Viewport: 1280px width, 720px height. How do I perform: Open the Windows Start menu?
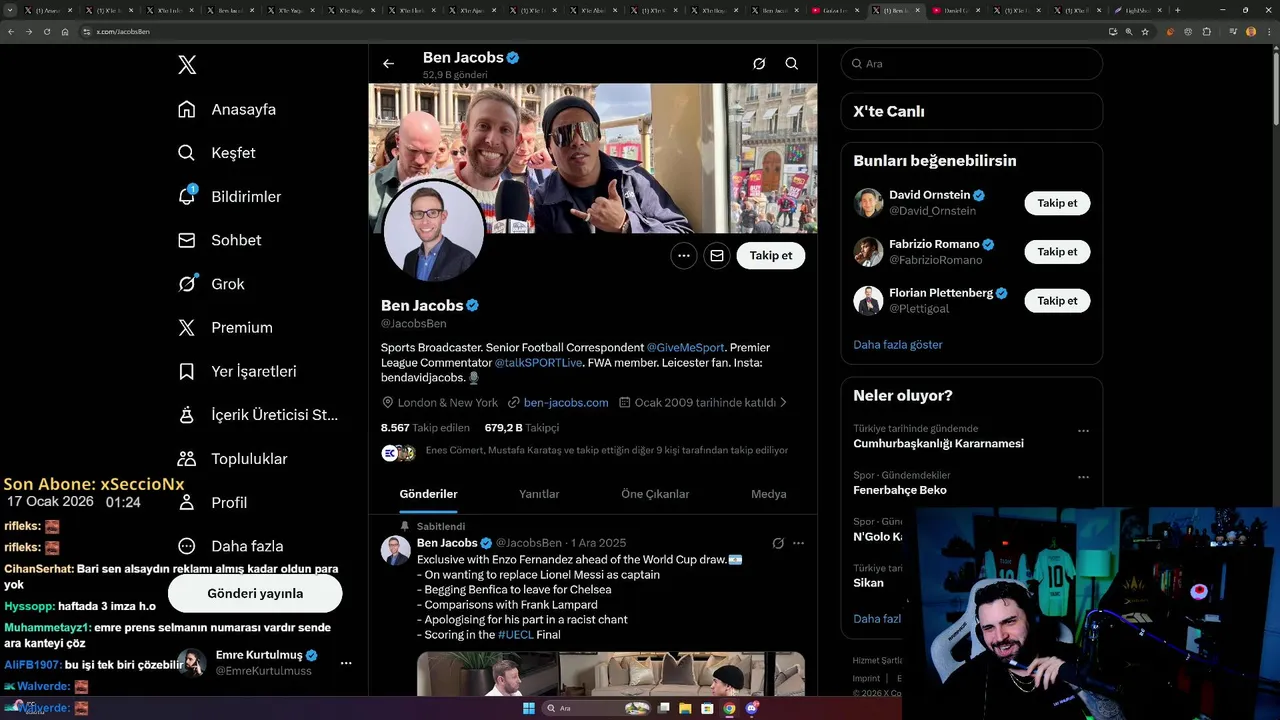tap(529, 708)
